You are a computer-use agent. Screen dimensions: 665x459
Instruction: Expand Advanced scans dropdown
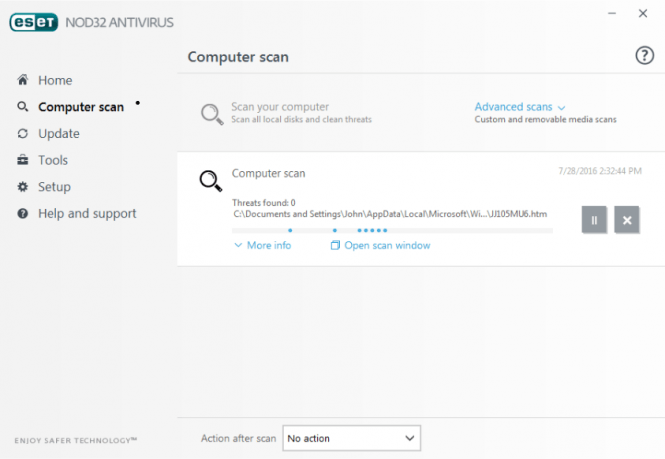513,106
